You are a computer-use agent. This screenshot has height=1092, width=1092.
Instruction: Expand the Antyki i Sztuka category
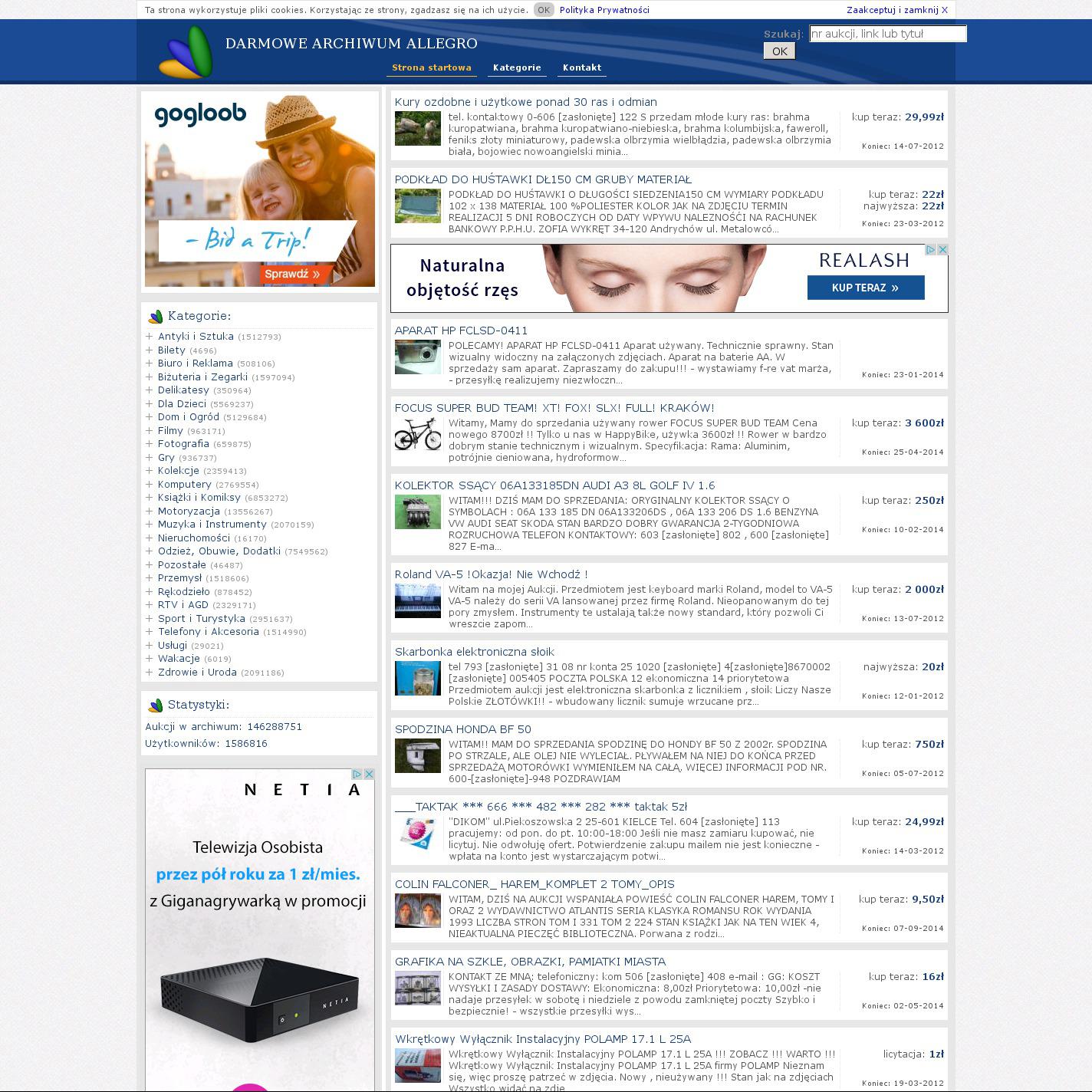tap(150, 337)
